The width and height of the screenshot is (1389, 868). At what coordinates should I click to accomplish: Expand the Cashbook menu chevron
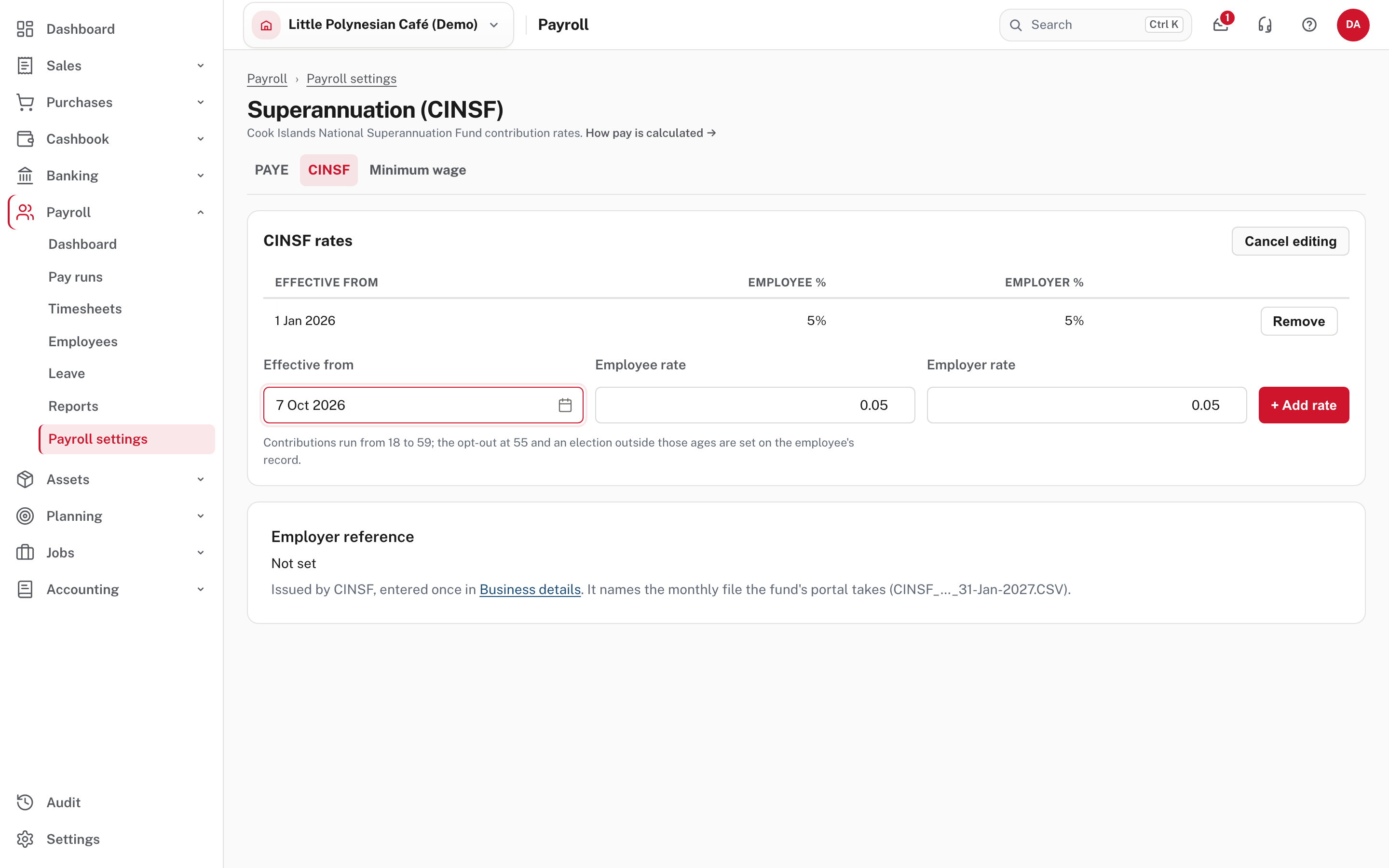tap(201, 139)
